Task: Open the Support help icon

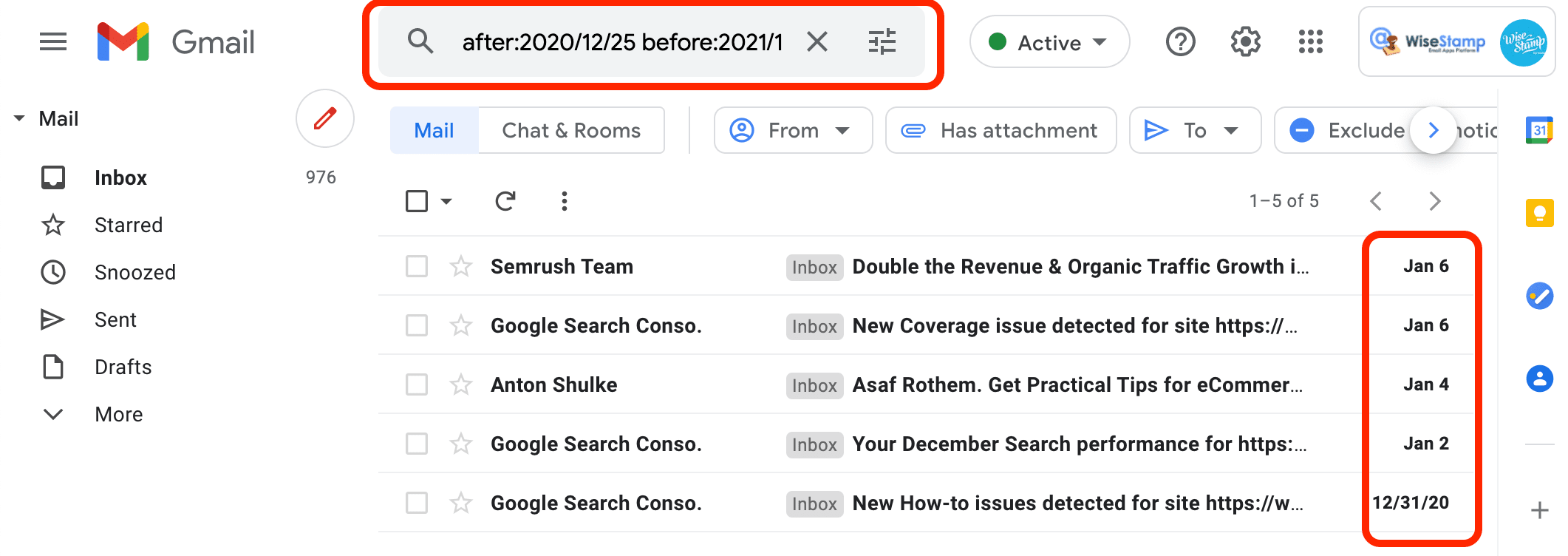Action: (1180, 42)
